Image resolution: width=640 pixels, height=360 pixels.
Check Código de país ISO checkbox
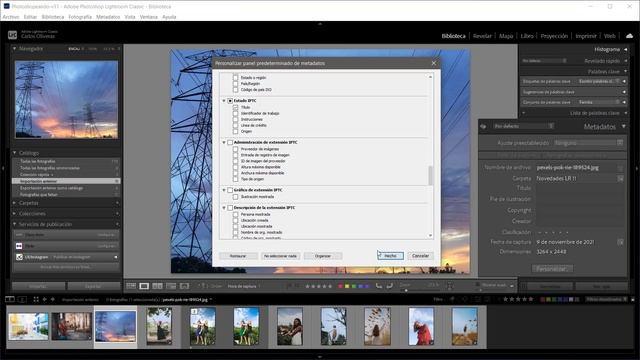click(236, 89)
